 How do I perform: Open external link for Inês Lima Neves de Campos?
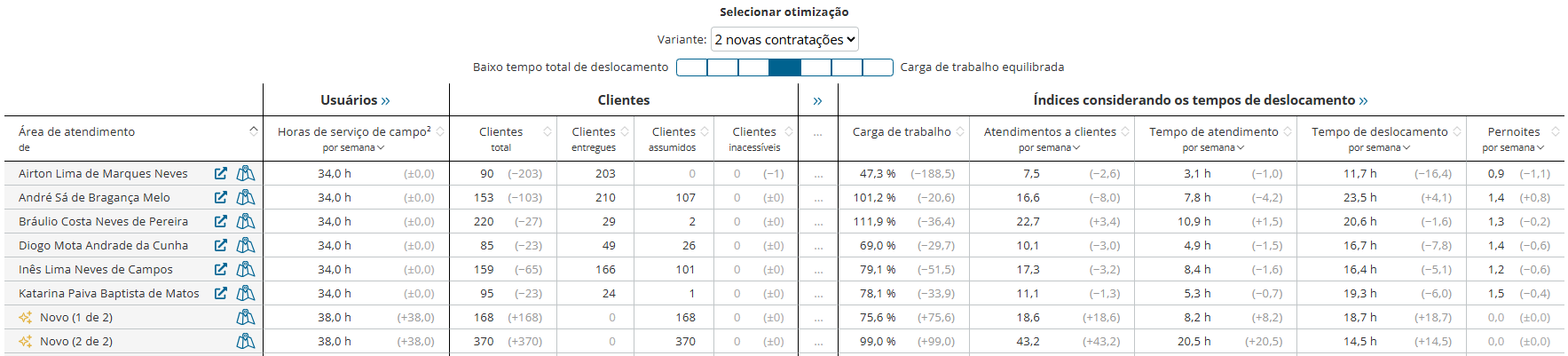pos(220,270)
